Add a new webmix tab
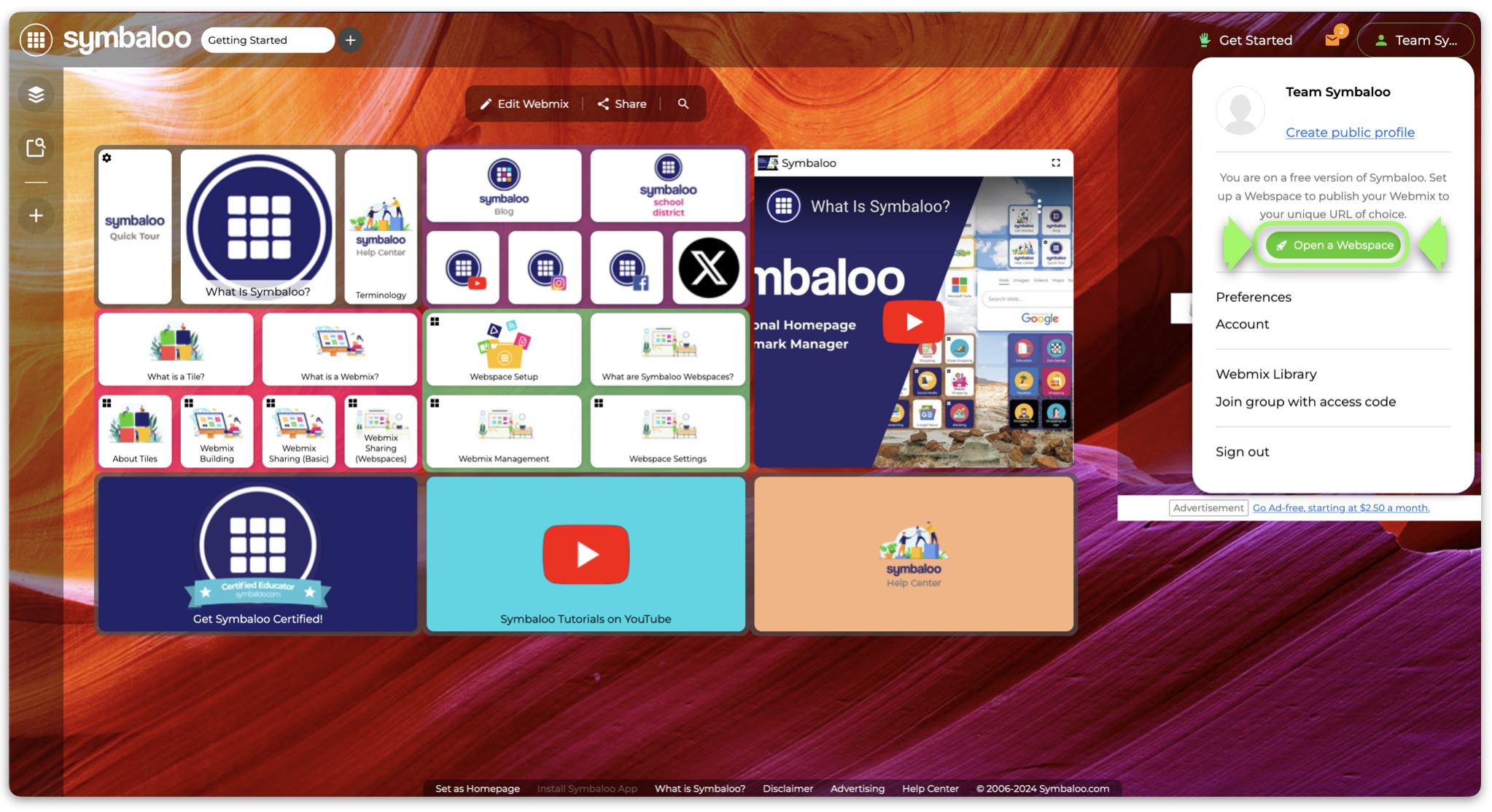 pos(350,40)
